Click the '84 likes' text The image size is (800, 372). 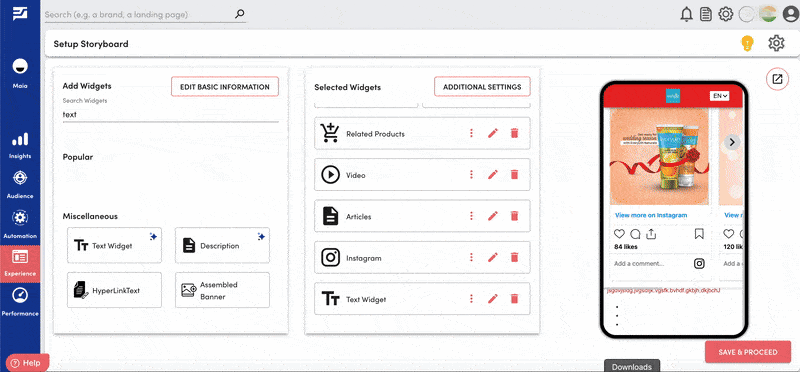click(626, 247)
